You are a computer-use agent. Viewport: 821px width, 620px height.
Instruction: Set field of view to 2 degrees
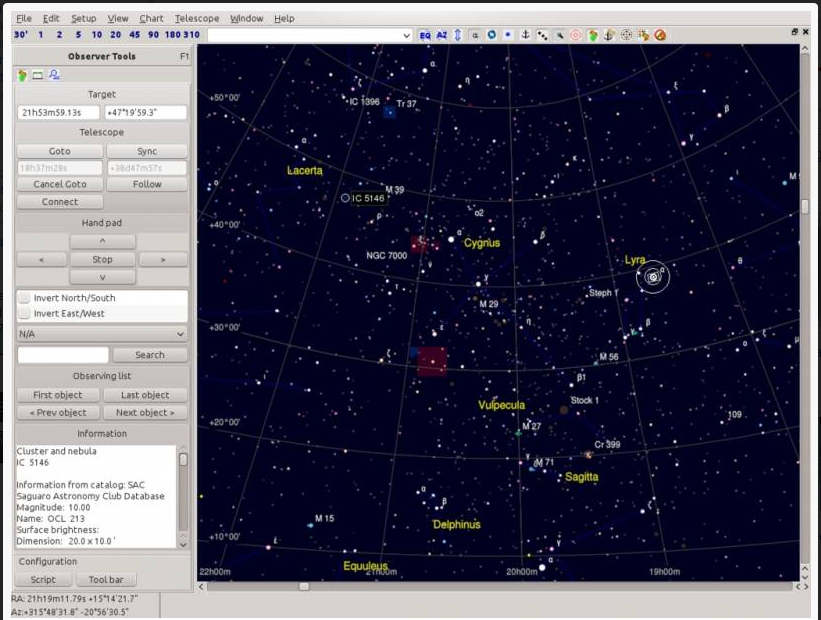pyautogui.click(x=59, y=35)
